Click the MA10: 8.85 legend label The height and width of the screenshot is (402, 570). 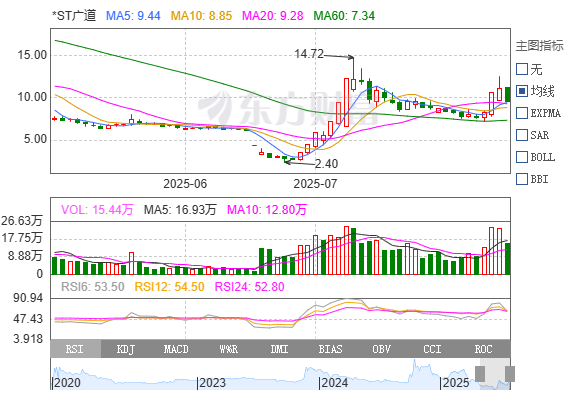click(201, 16)
